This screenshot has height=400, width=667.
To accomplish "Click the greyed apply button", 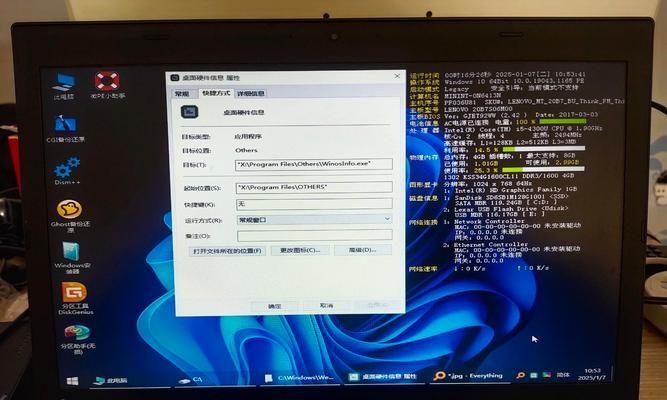I will click(378, 305).
